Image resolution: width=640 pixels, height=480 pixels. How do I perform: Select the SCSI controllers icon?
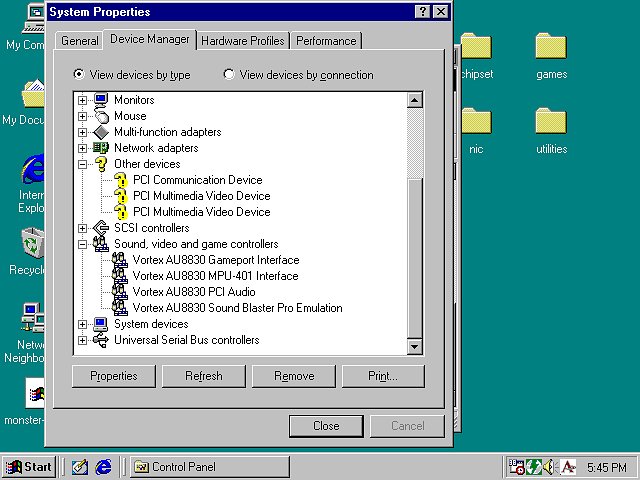click(x=100, y=228)
